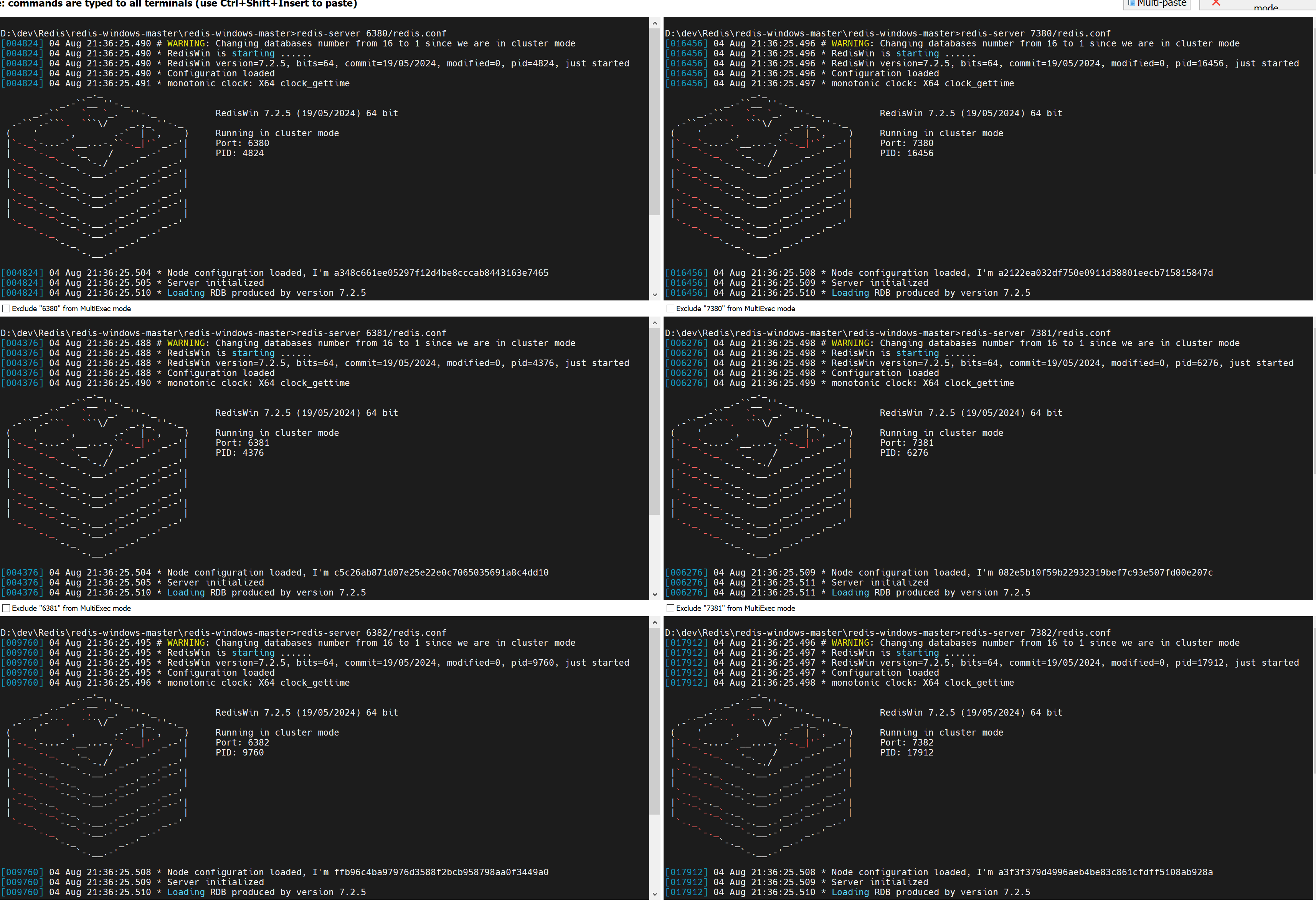This screenshot has height=904, width=1316.
Task: Click yellow WARNING: word in 6380 terminal
Action: pos(189,44)
